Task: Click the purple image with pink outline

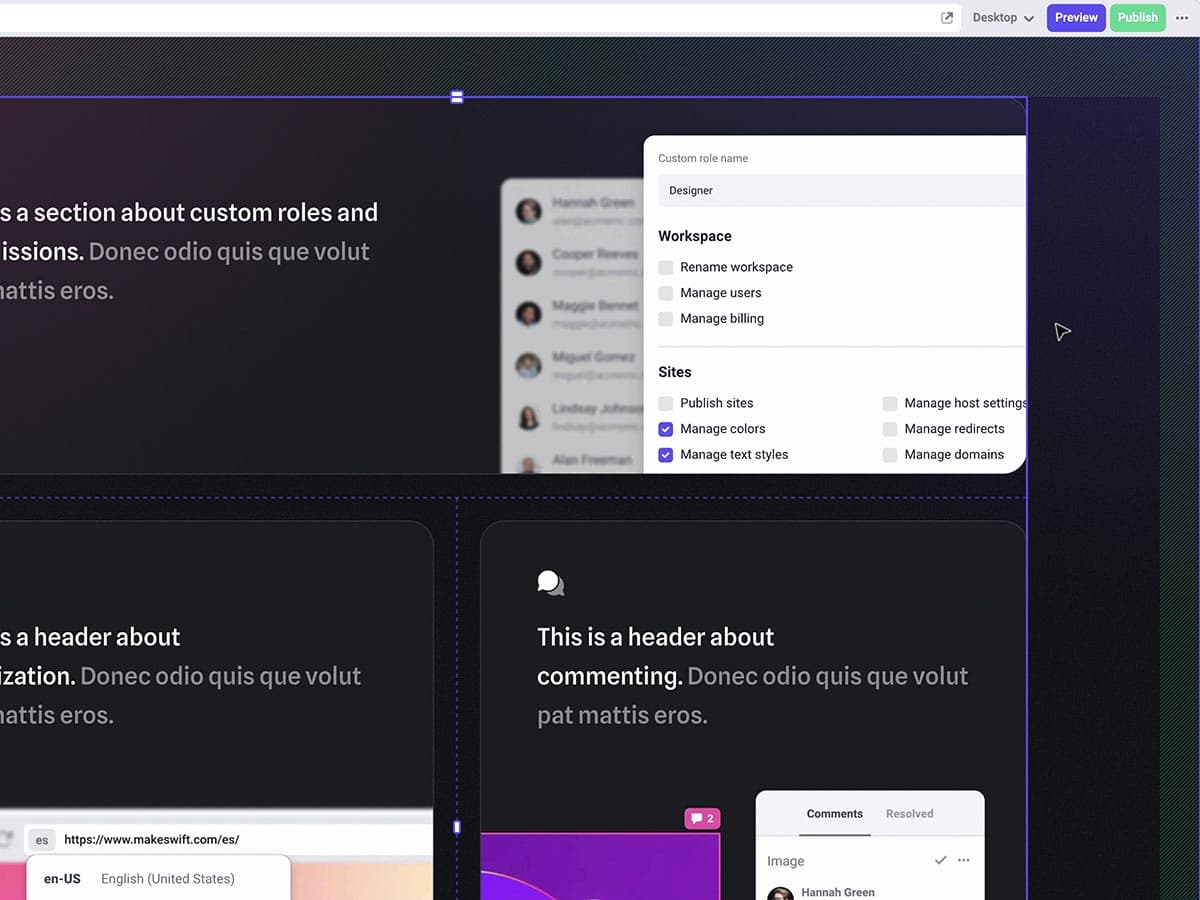Action: click(x=600, y=866)
